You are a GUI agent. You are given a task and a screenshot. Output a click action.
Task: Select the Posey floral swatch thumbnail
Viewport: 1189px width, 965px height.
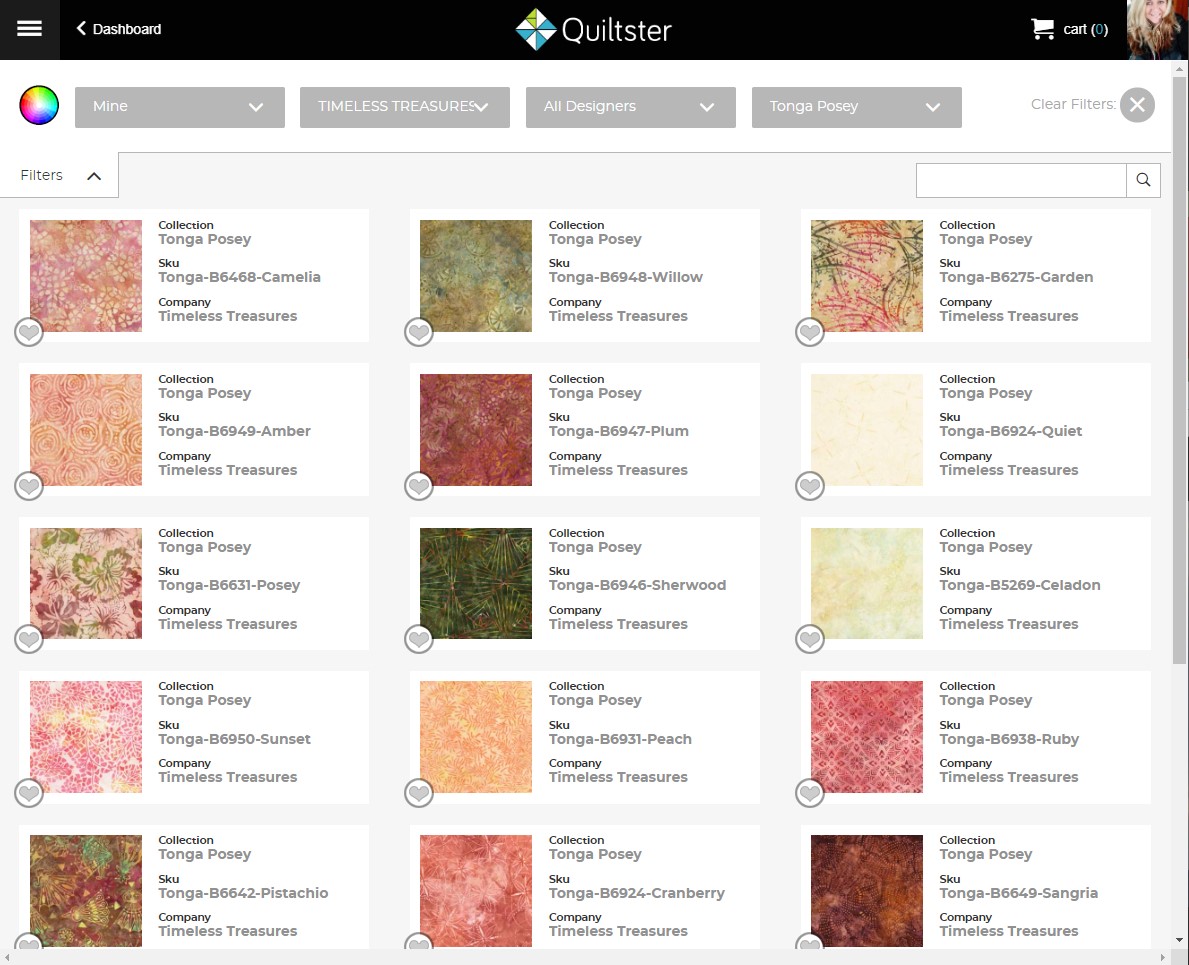(x=86, y=584)
